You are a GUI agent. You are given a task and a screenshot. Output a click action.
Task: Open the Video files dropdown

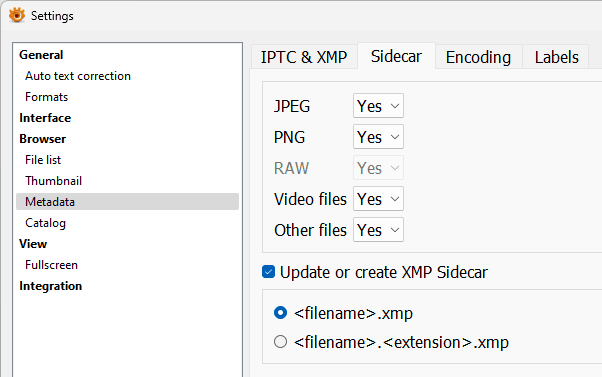pos(378,199)
